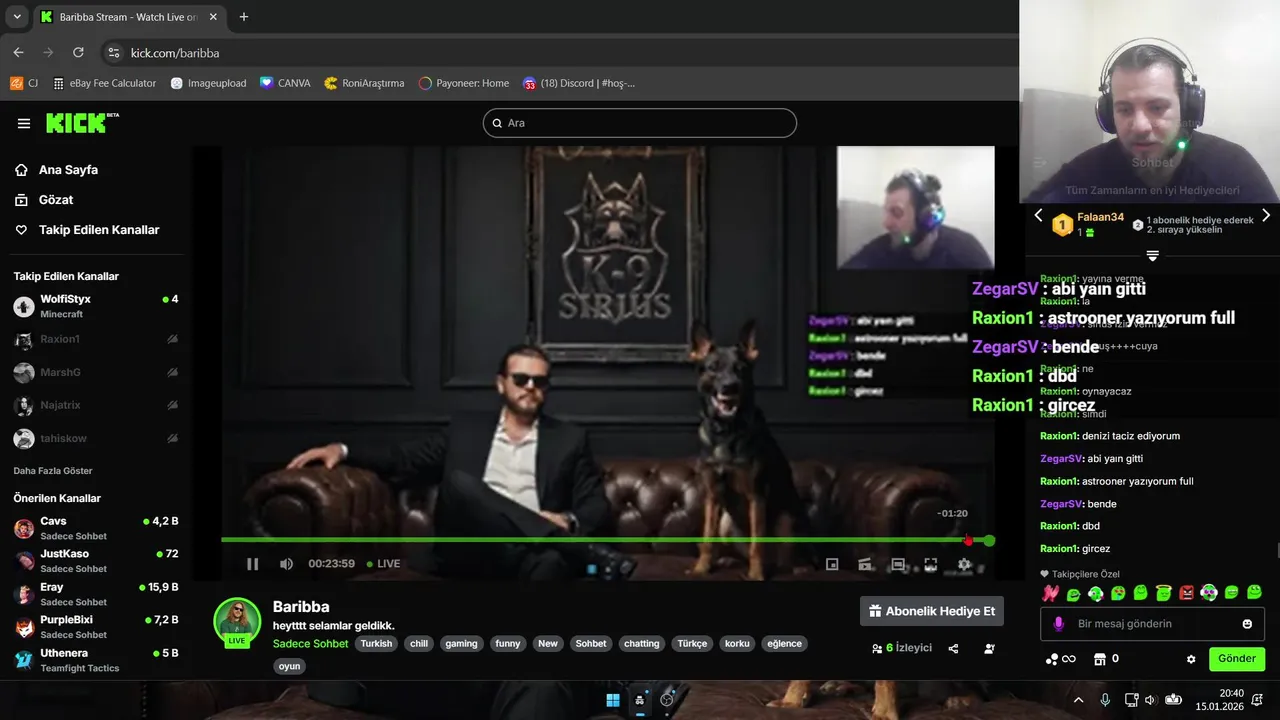Select the Turkish tag
The height and width of the screenshot is (720, 1280).
pos(377,644)
